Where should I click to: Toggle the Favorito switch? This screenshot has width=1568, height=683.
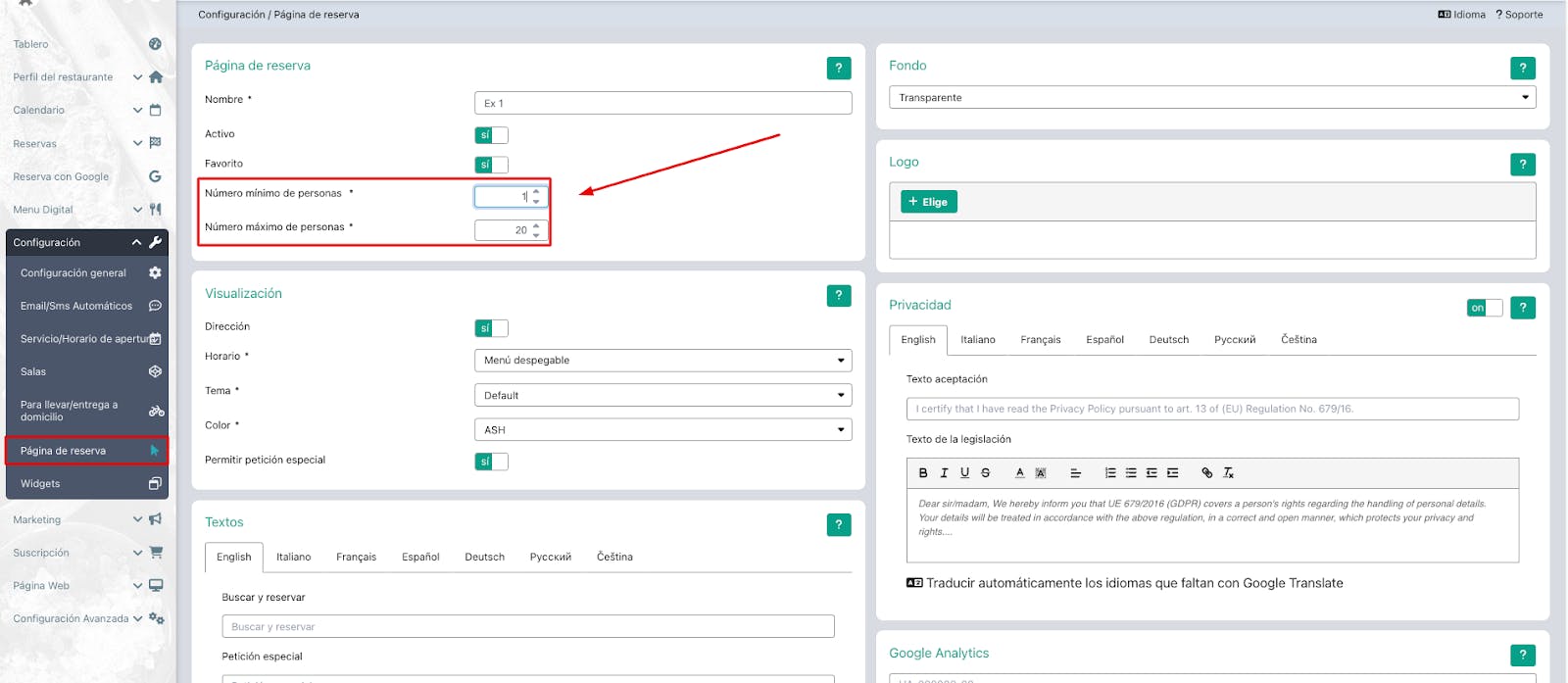[x=491, y=165]
